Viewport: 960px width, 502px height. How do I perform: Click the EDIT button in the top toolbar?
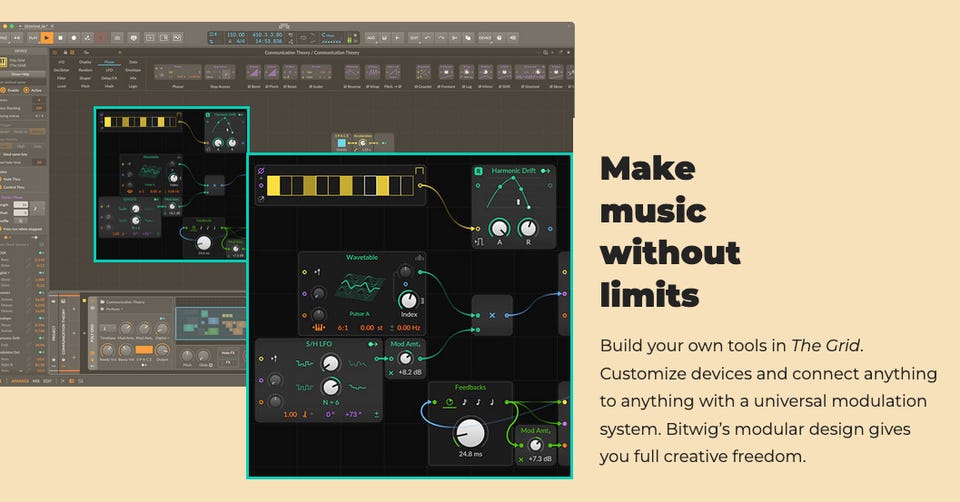point(414,37)
